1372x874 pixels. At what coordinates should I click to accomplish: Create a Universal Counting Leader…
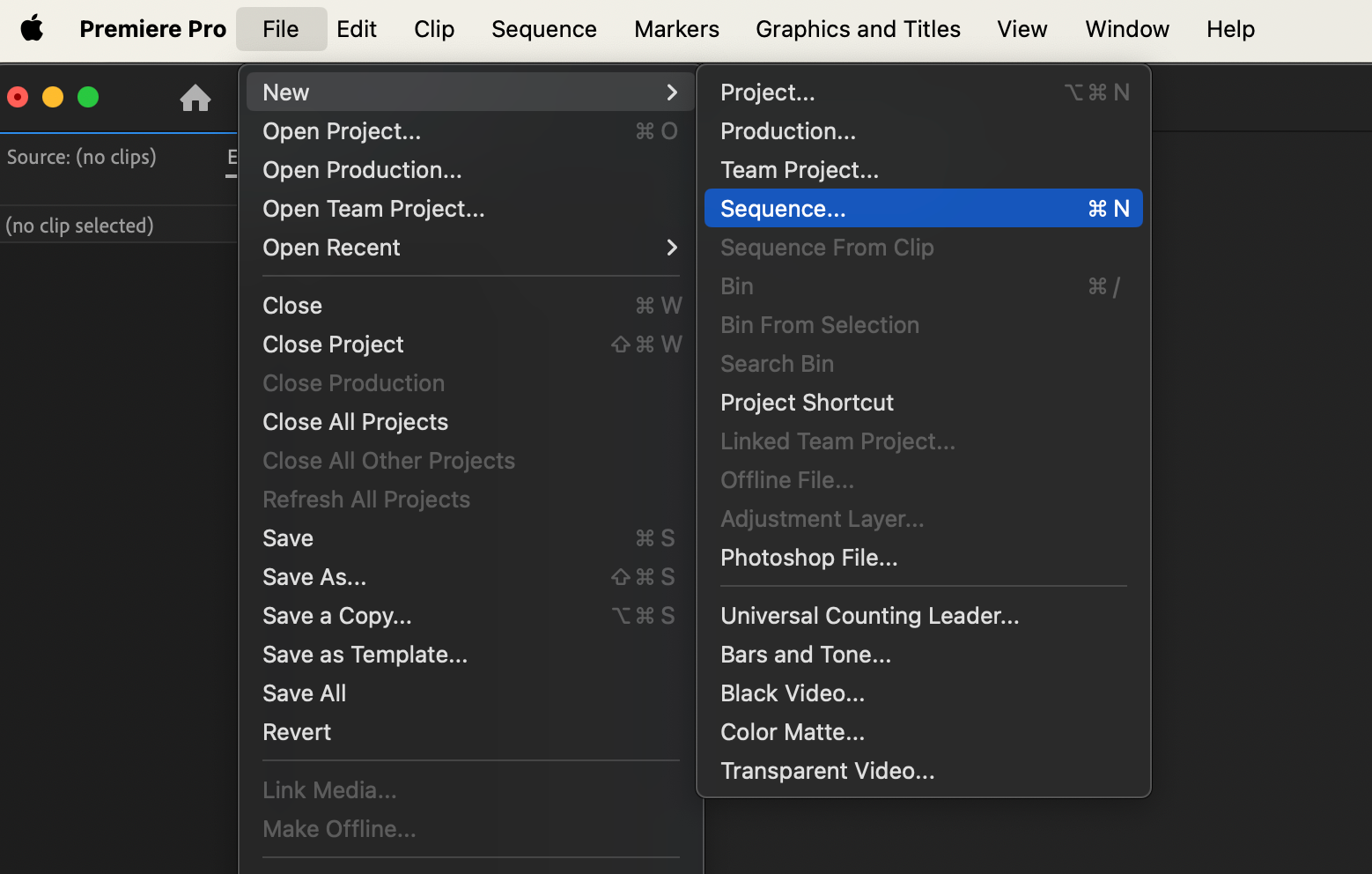pyautogui.click(x=924, y=616)
